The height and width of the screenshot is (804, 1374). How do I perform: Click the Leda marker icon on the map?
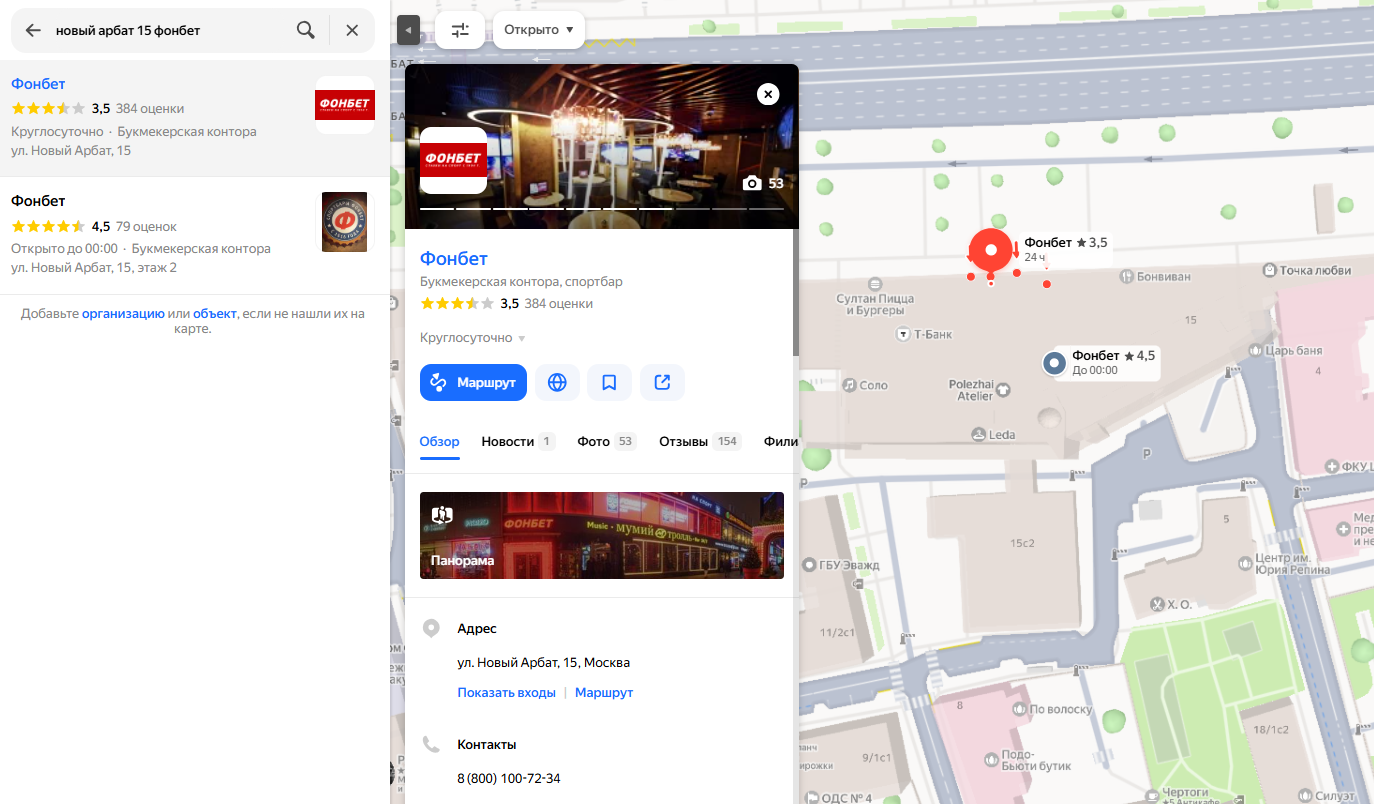tap(977, 434)
